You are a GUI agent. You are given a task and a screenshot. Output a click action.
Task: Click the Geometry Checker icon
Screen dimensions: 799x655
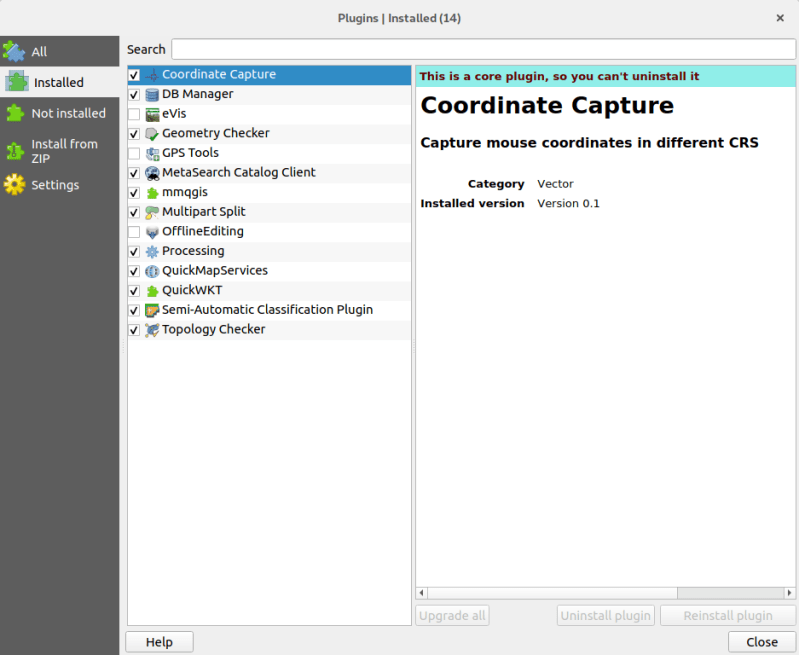(152, 134)
